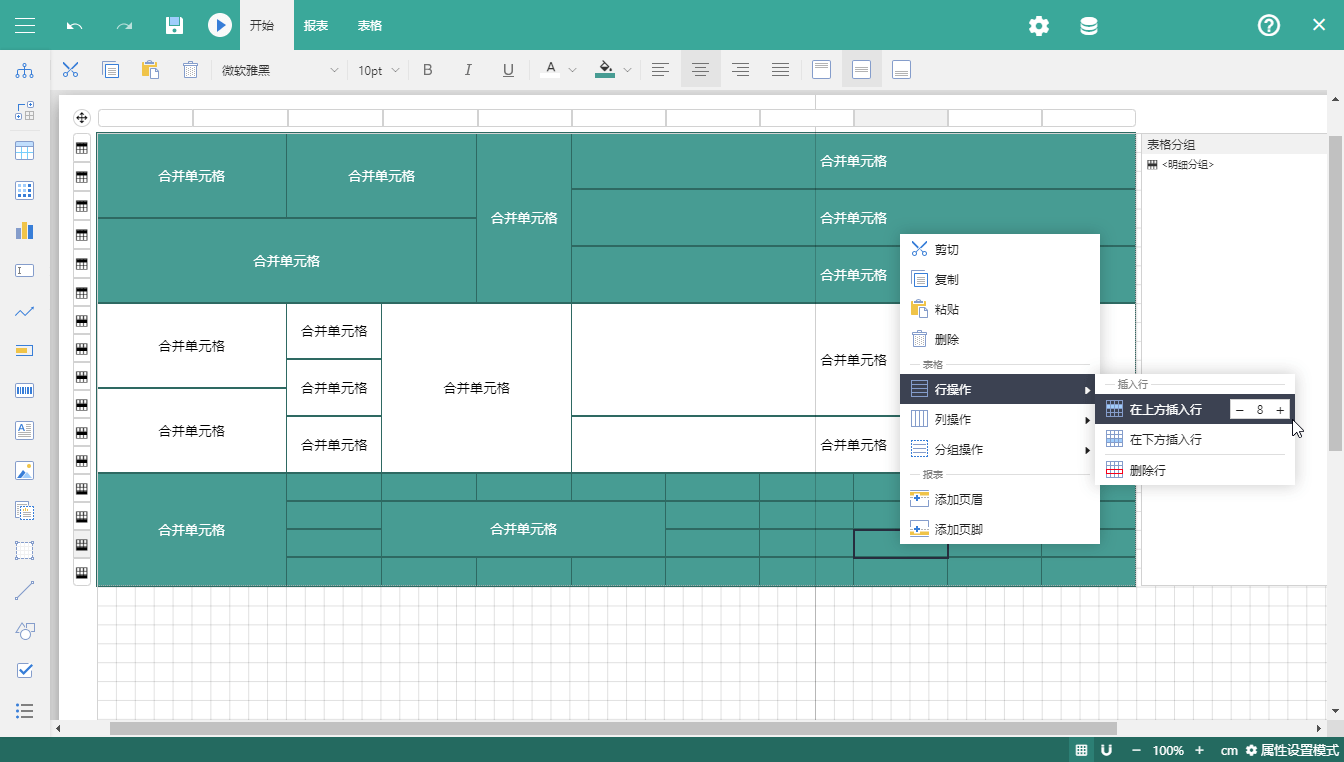Screen dimensions: 1344x762
Task: Increase row insert count with plus
Action: point(1280,410)
